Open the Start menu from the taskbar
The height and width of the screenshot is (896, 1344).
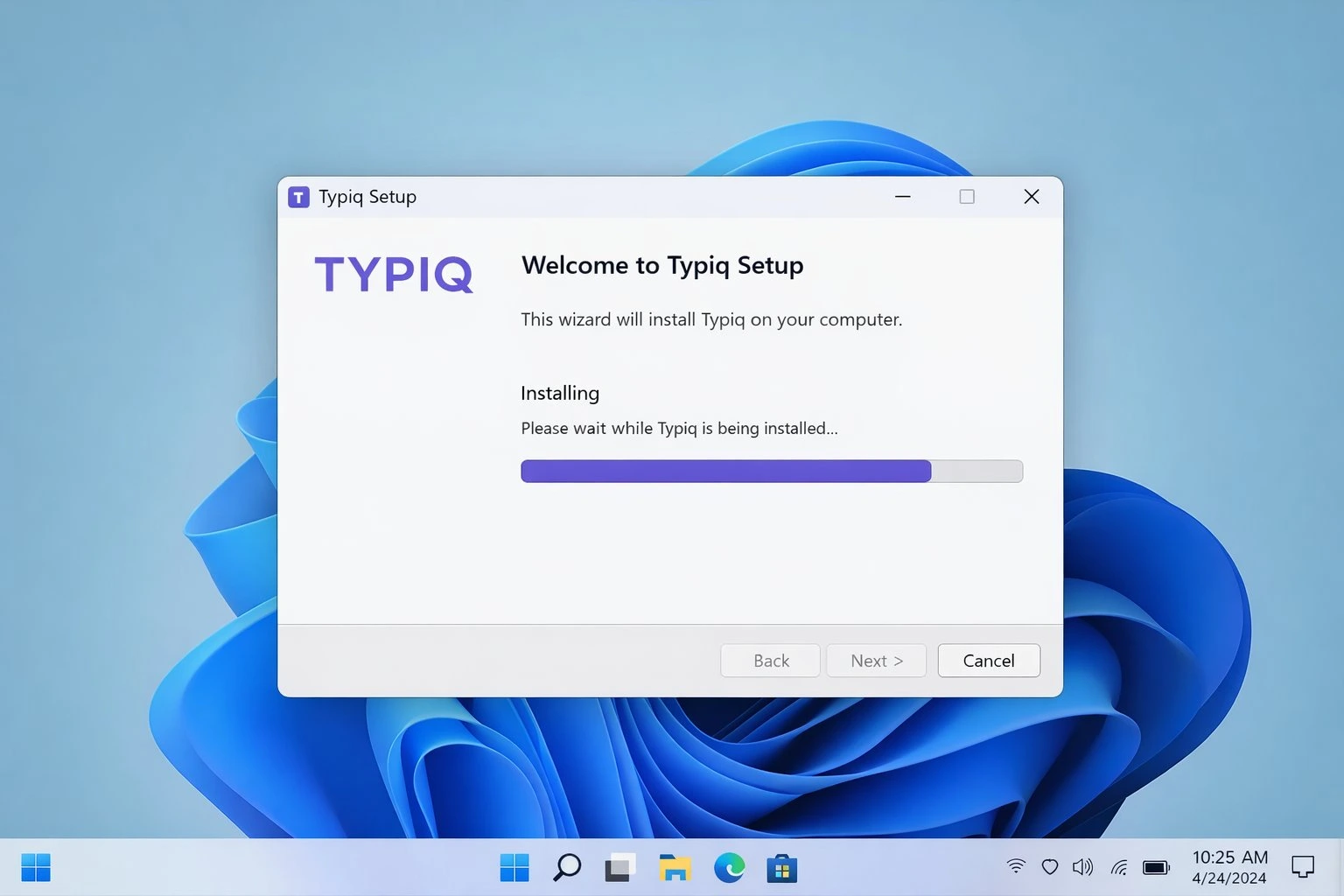[514, 867]
